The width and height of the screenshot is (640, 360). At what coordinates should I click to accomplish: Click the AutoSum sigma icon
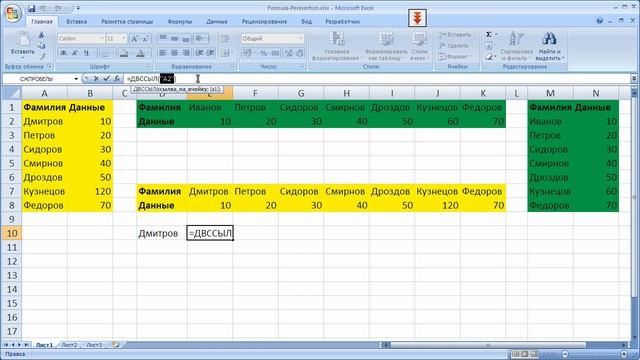click(x=489, y=35)
